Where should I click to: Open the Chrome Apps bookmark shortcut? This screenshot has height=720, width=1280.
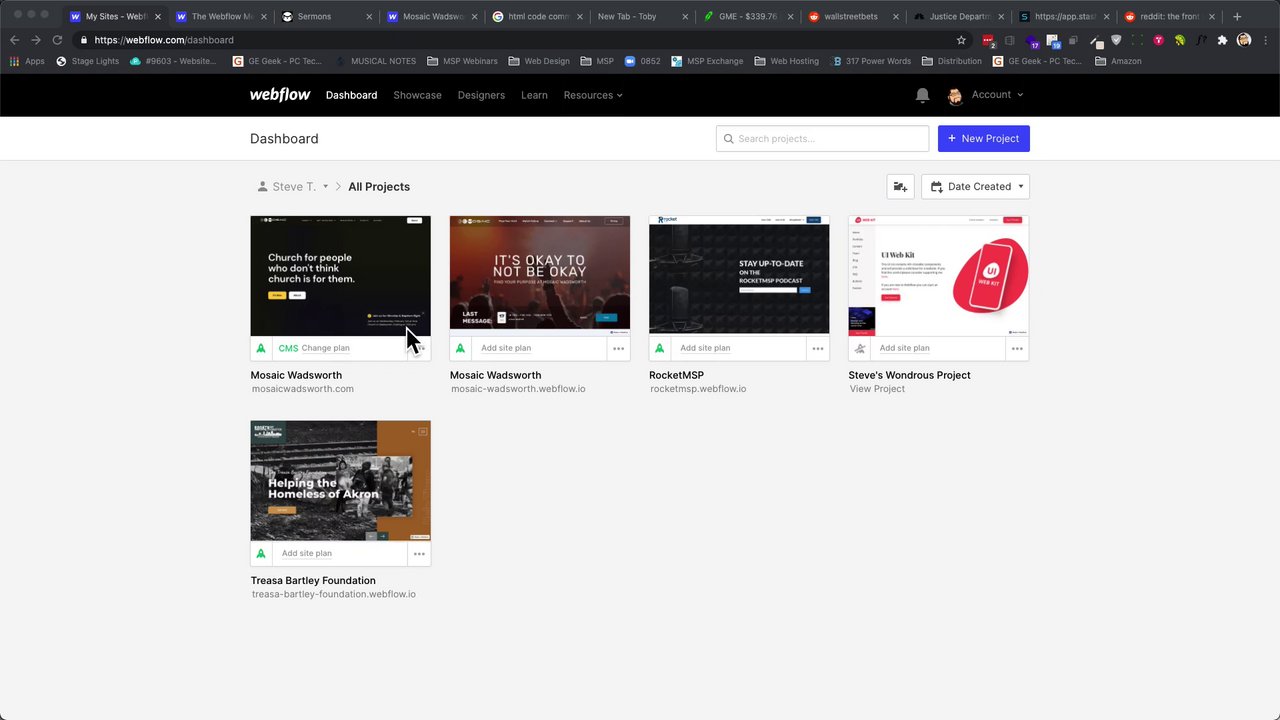(x=27, y=61)
